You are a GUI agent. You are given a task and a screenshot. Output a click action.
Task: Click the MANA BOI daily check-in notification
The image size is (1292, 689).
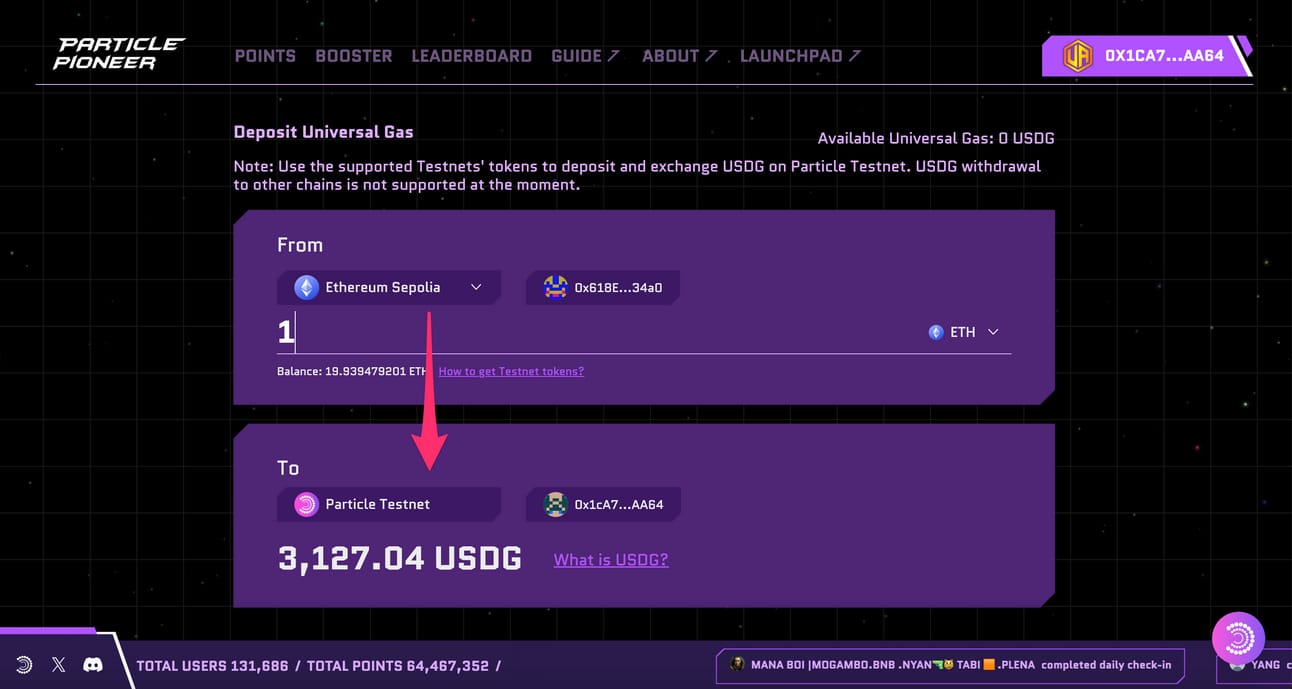pos(951,665)
